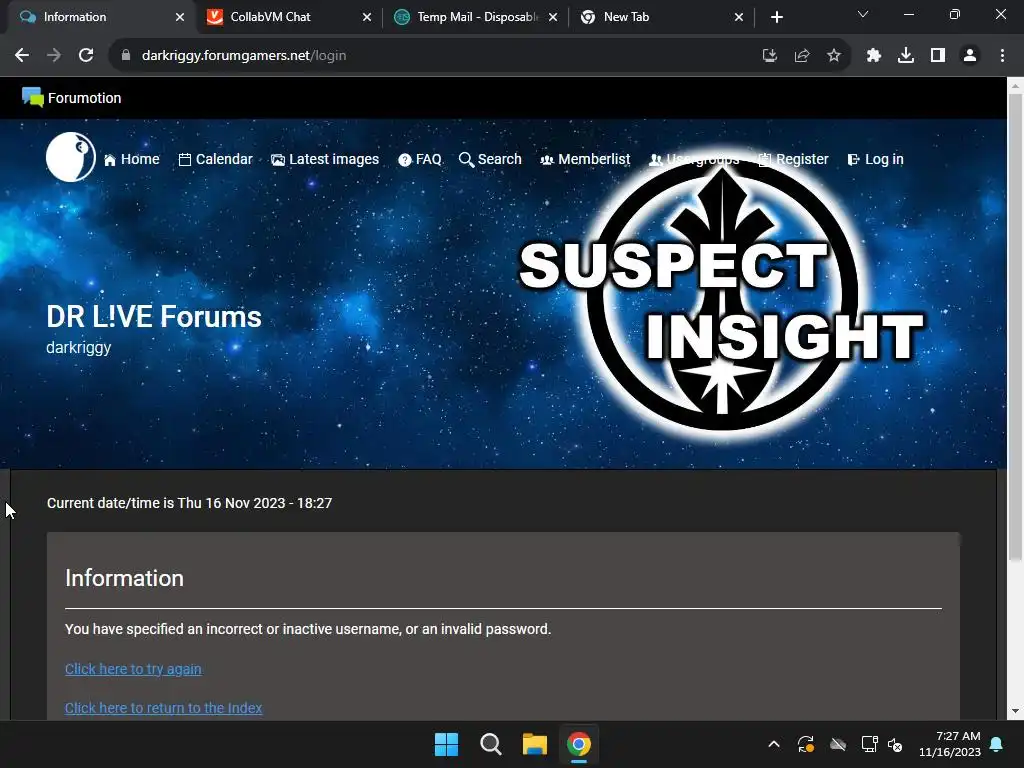Click the browser forward arrow
This screenshot has width=1024, height=768.
tap(54, 56)
